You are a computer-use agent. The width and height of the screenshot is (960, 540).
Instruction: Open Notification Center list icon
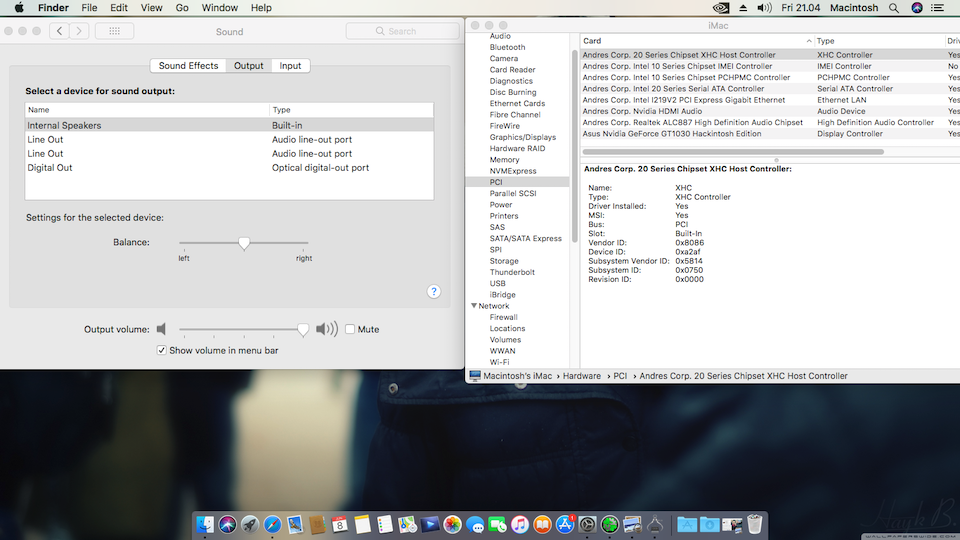click(x=937, y=8)
